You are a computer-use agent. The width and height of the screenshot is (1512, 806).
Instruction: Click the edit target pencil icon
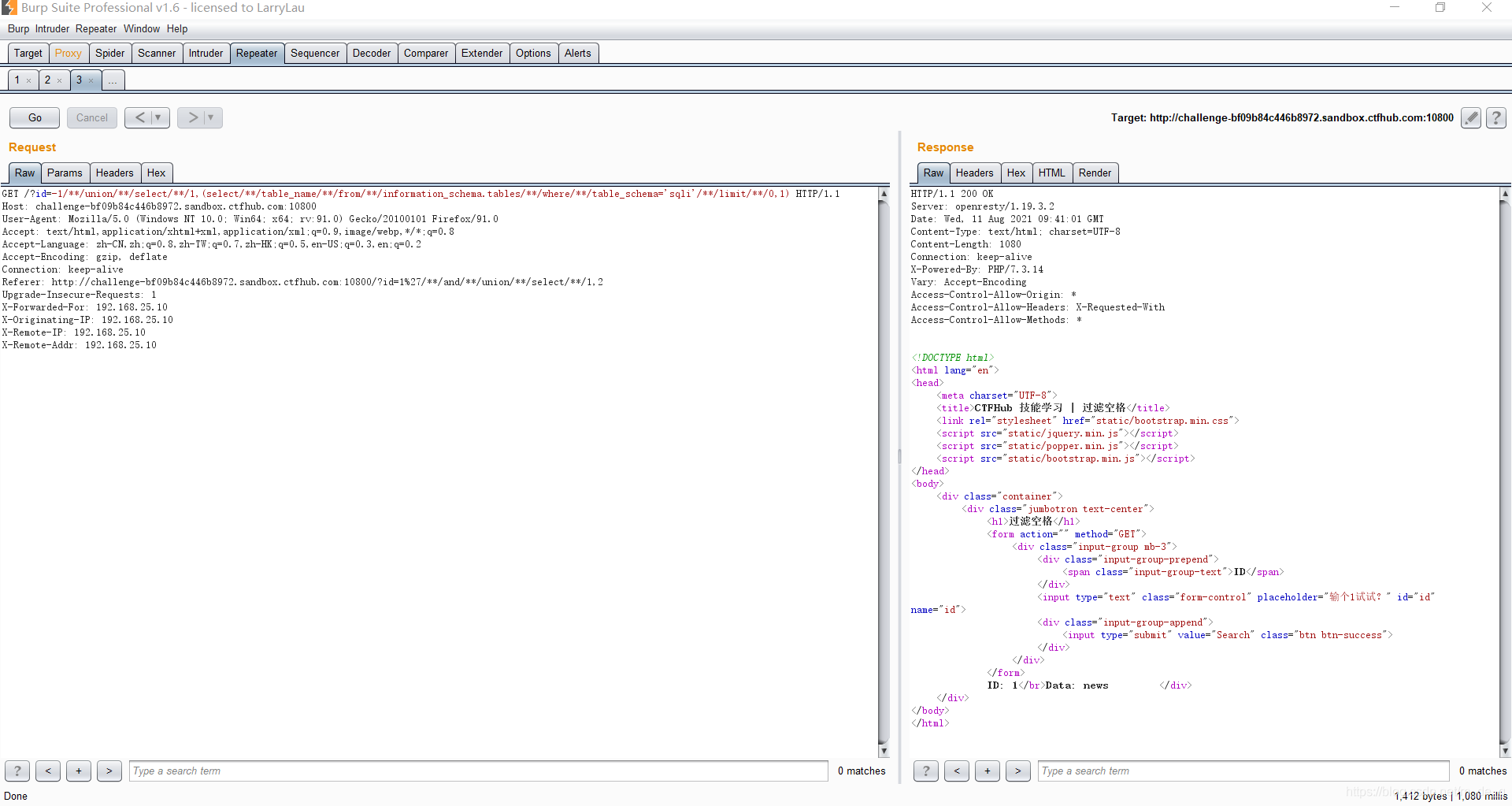tap(1470, 118)
